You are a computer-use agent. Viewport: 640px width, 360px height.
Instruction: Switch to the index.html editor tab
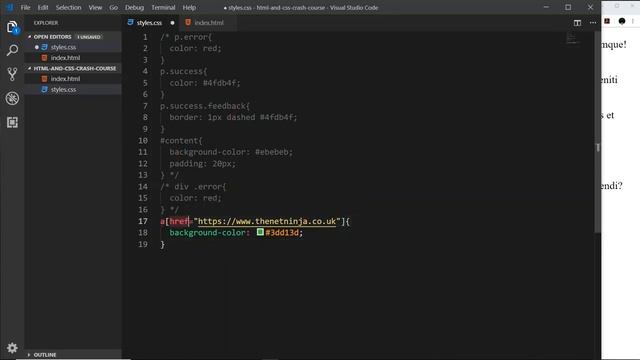point(209,23)
